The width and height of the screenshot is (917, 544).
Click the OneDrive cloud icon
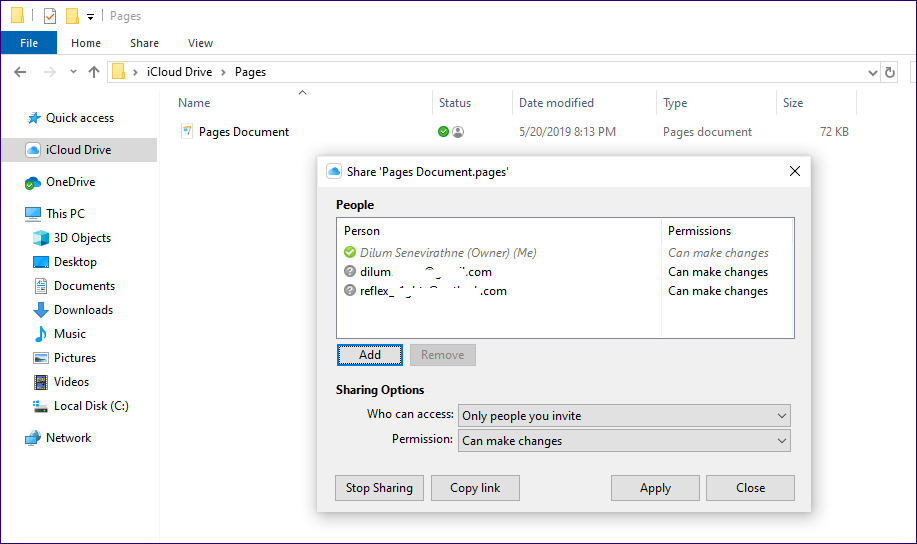tap(33, 183)
